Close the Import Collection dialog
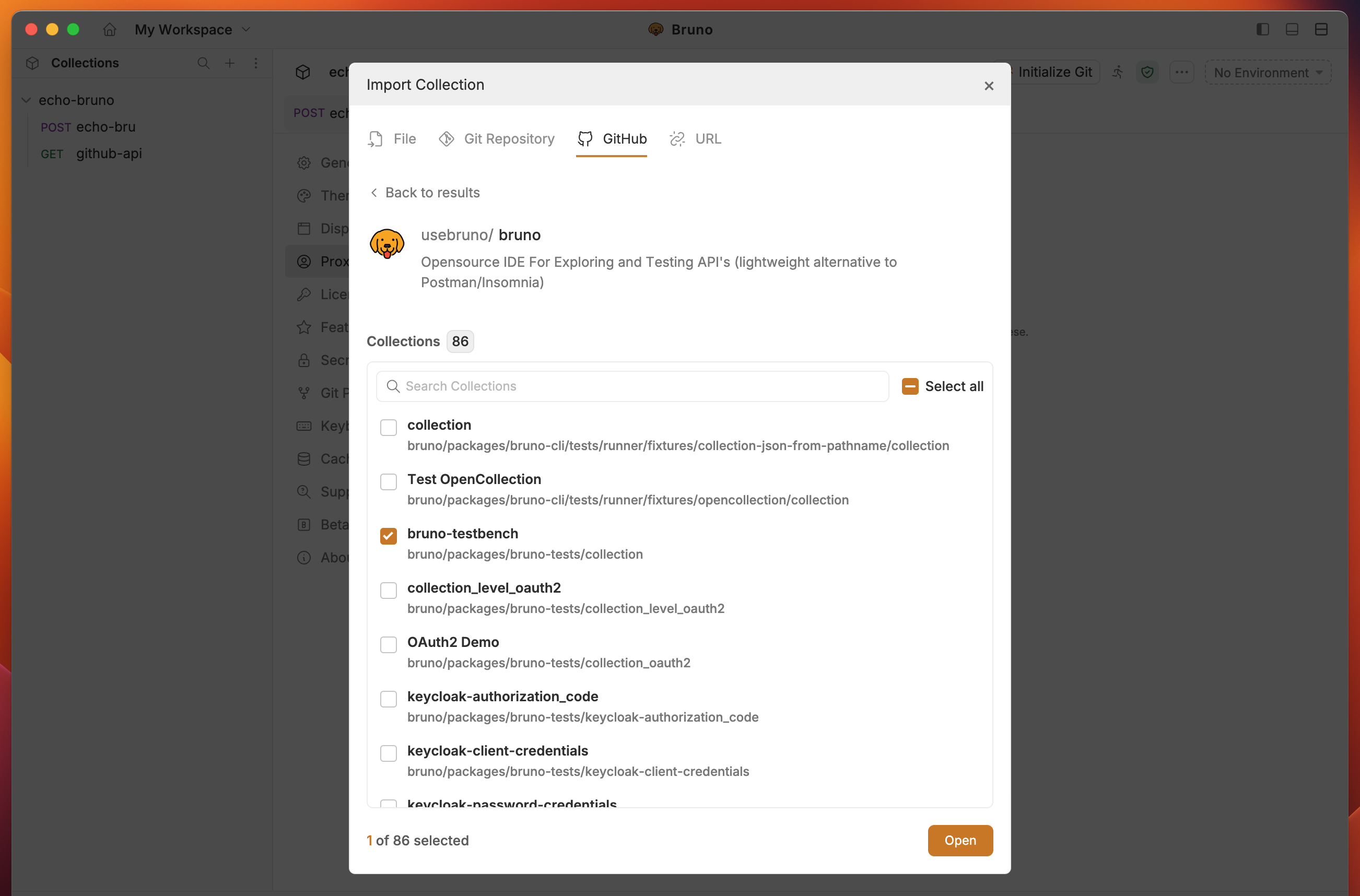 pos(989,86)
